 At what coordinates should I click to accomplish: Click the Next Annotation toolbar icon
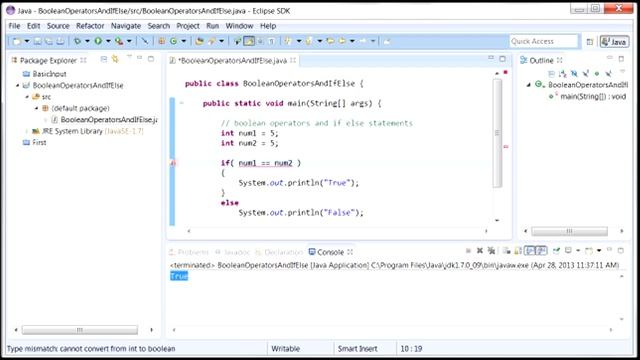coord(288,41)
